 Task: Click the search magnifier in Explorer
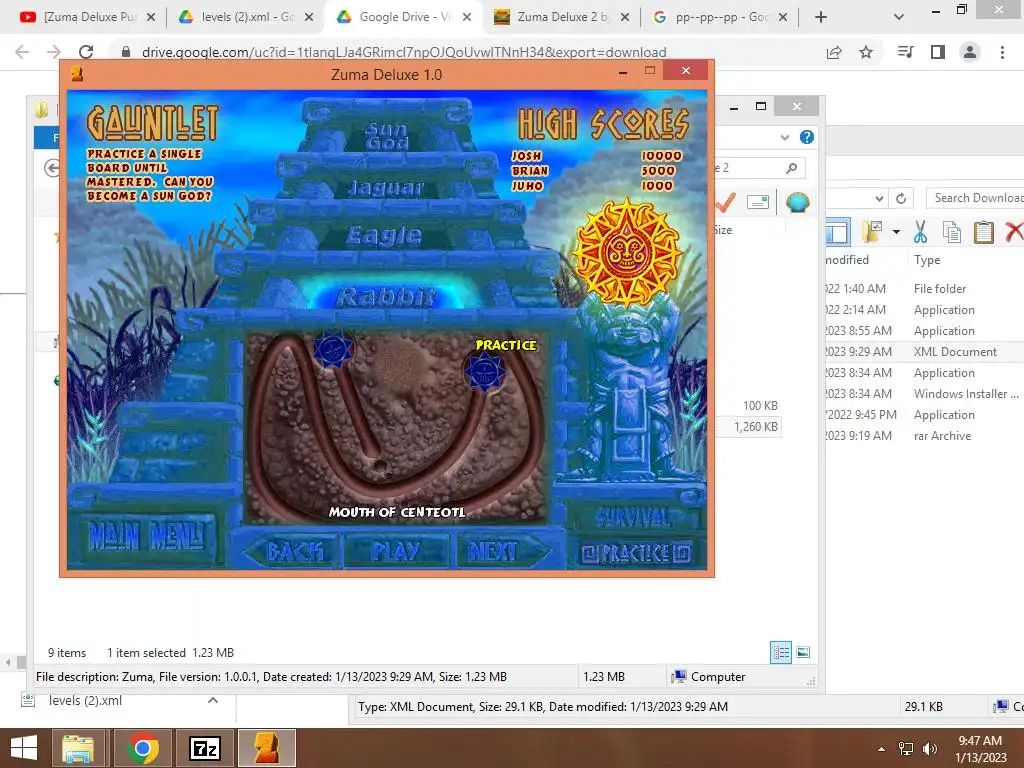(792, 168)
